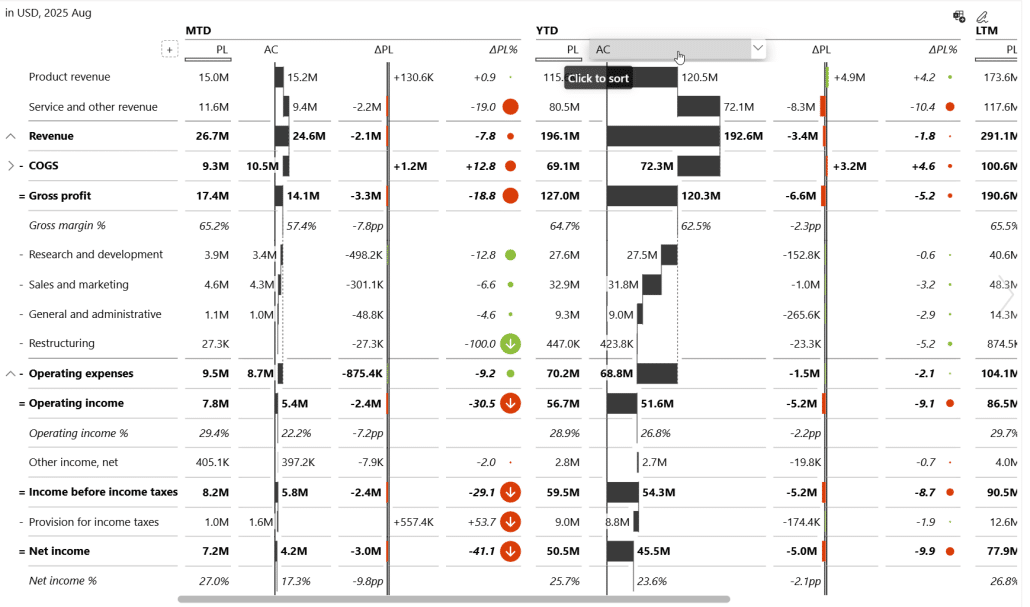The width and height of the screenshot is (1030, 607).
Task: Click the red dot beside COGS +12.8 variance
Action: [x=509, y=166]
